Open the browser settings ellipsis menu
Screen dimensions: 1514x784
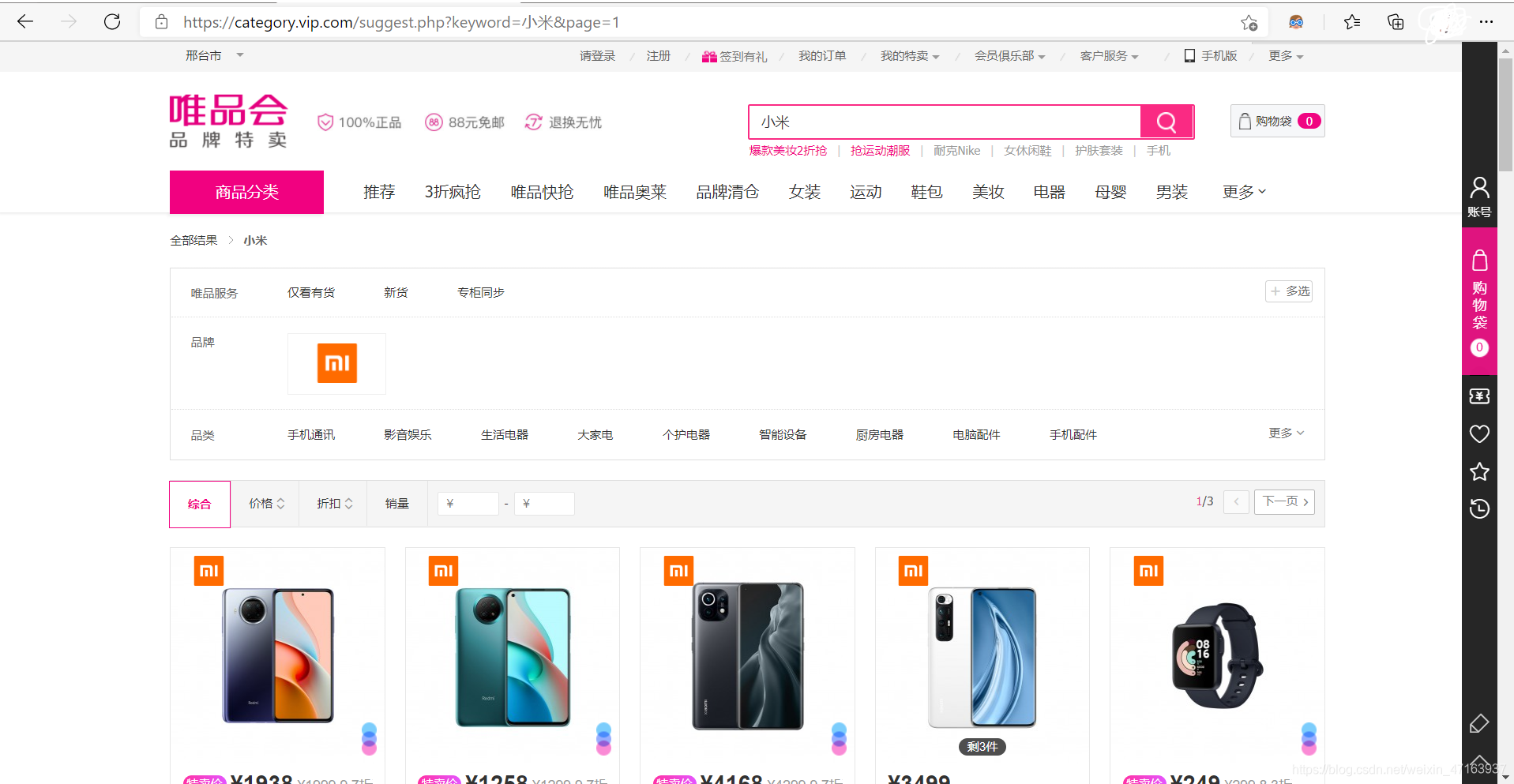(x=1486, y=22)
